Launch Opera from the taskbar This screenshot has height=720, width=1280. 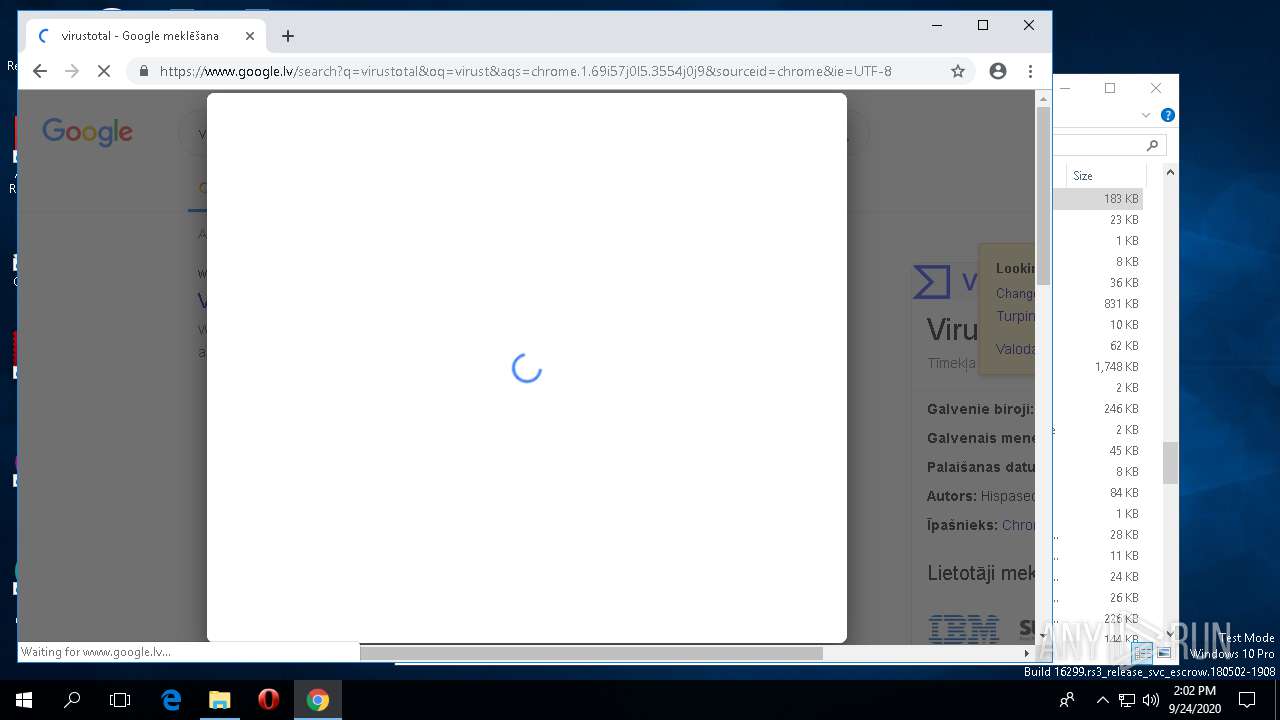pos(268,700)
